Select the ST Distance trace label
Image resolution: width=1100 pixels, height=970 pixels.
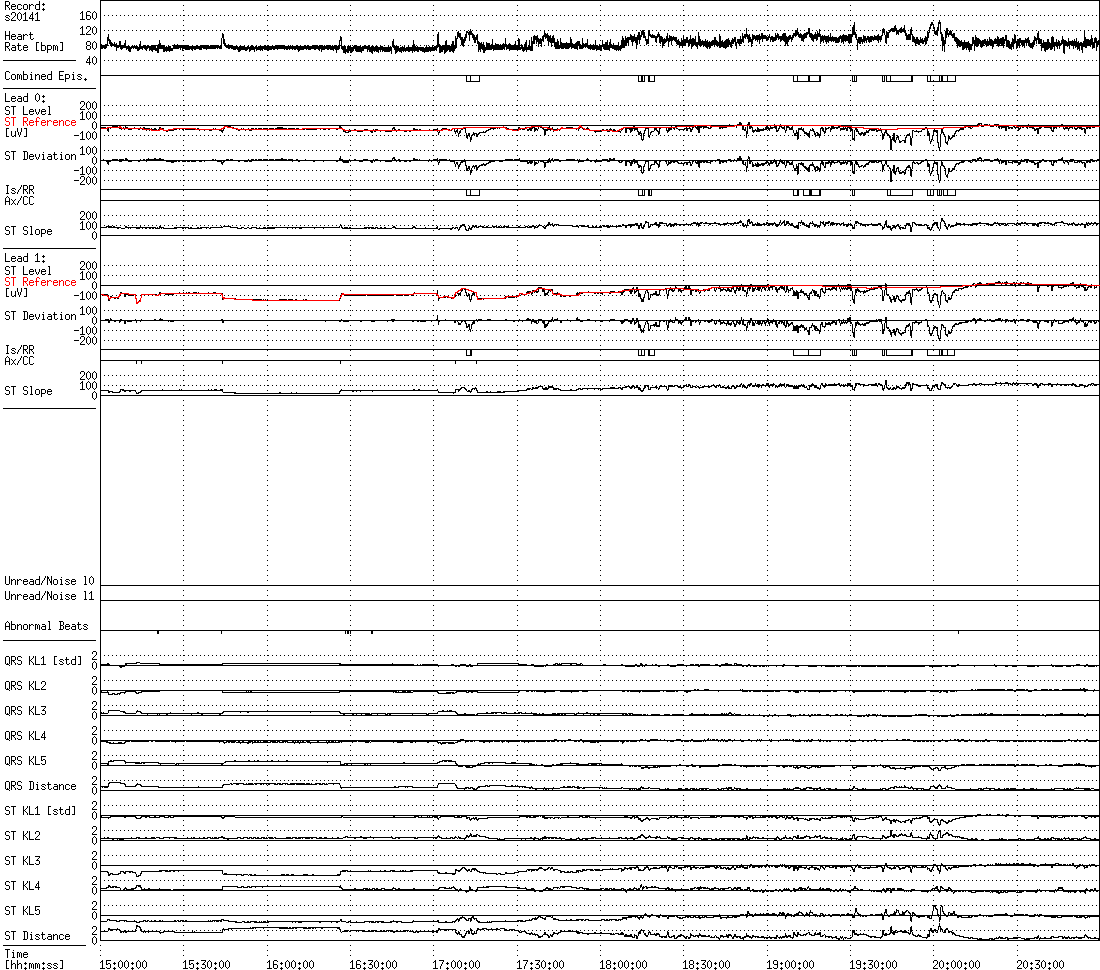point(37,936)
